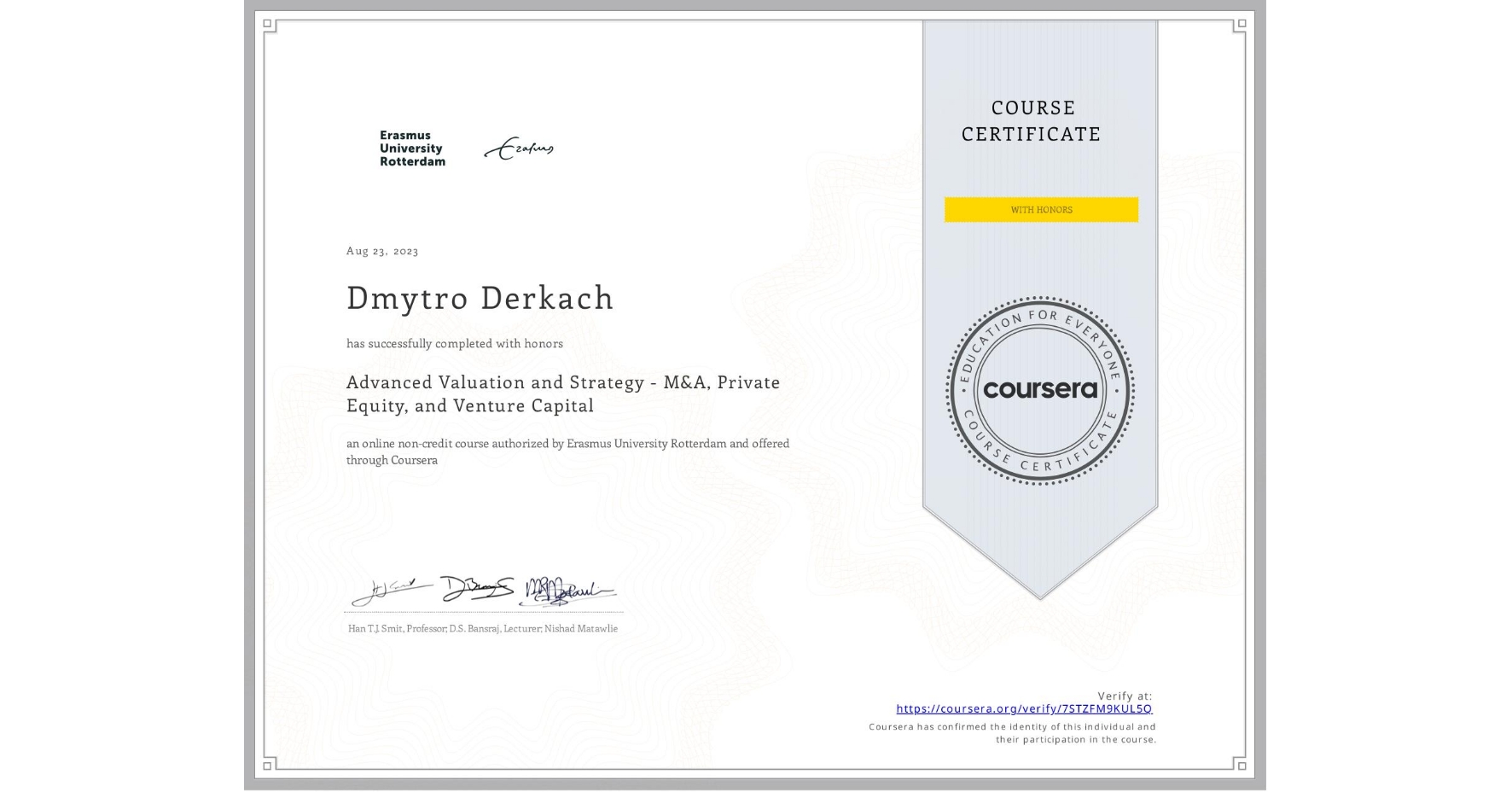
Task: Expand the course description paragraph
Action: pos(567,451)
